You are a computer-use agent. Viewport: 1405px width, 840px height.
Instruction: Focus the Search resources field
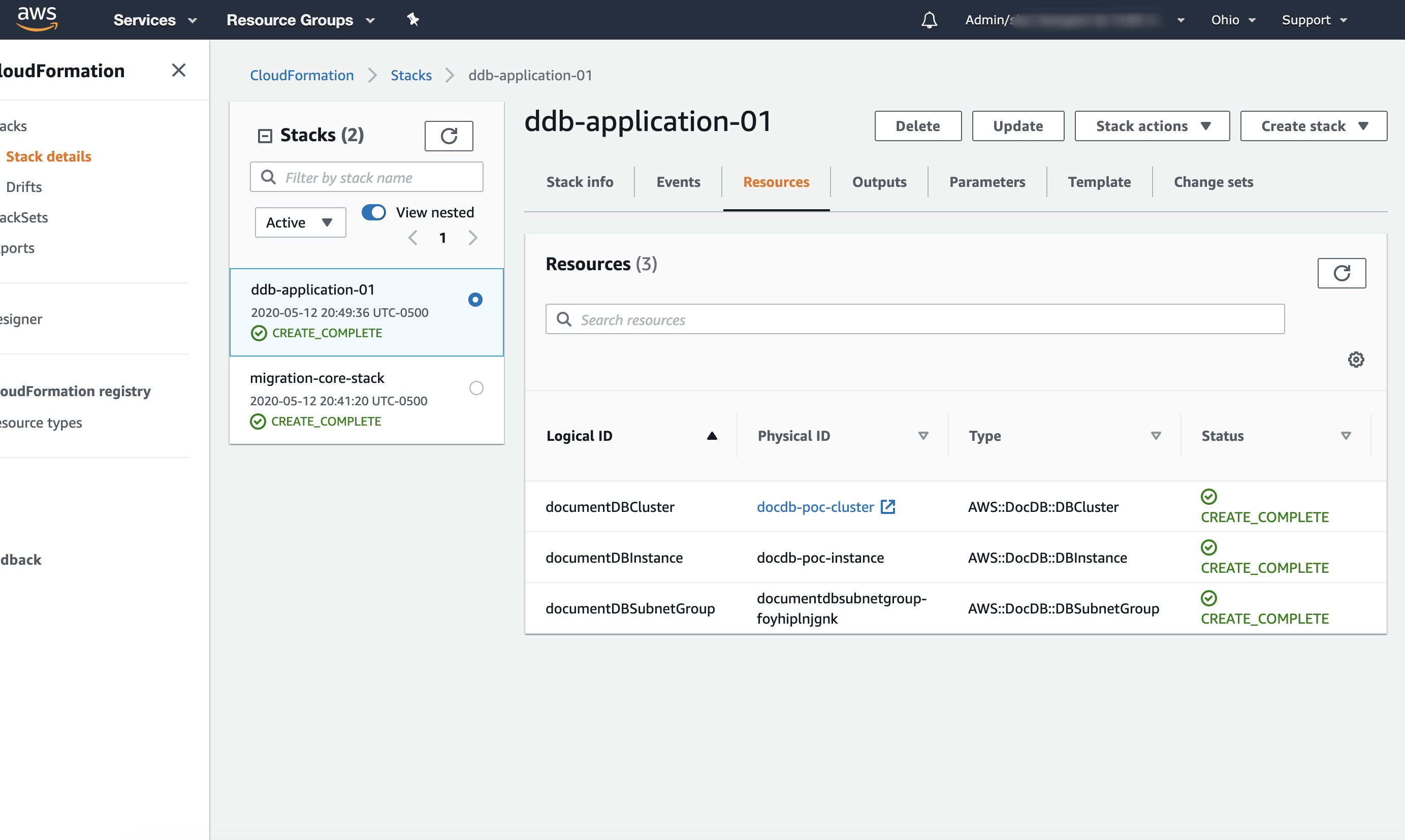[915, 319]
